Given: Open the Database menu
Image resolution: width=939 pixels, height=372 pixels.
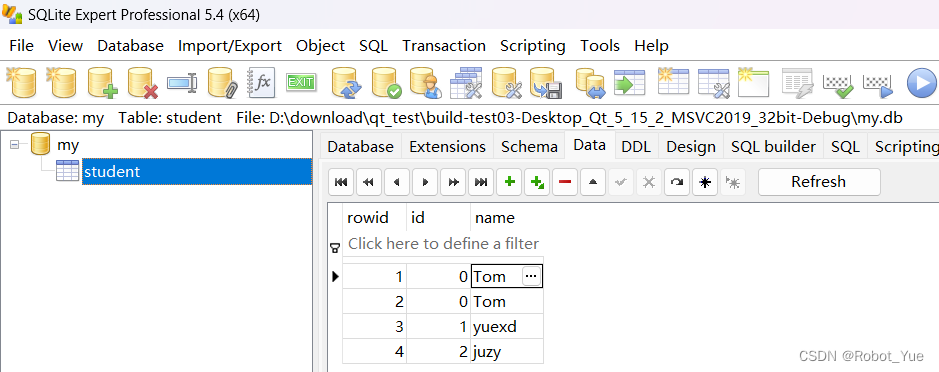Looking at the screenshot, I should click(131, 46).
